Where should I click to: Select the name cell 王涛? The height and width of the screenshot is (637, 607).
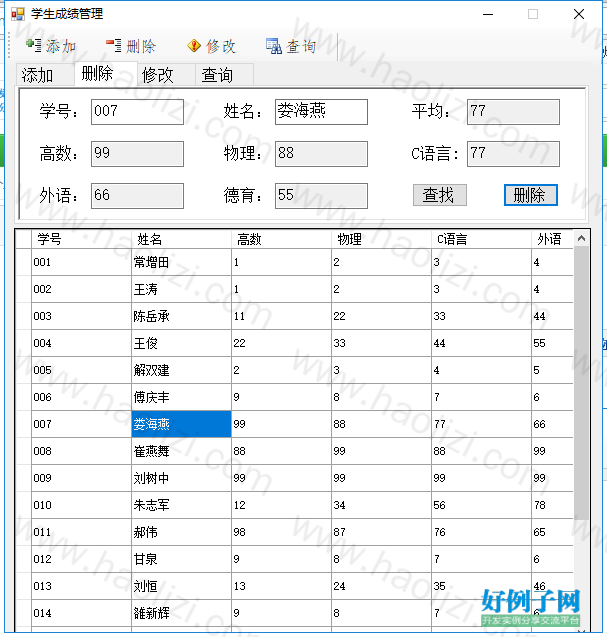point(181,289)
